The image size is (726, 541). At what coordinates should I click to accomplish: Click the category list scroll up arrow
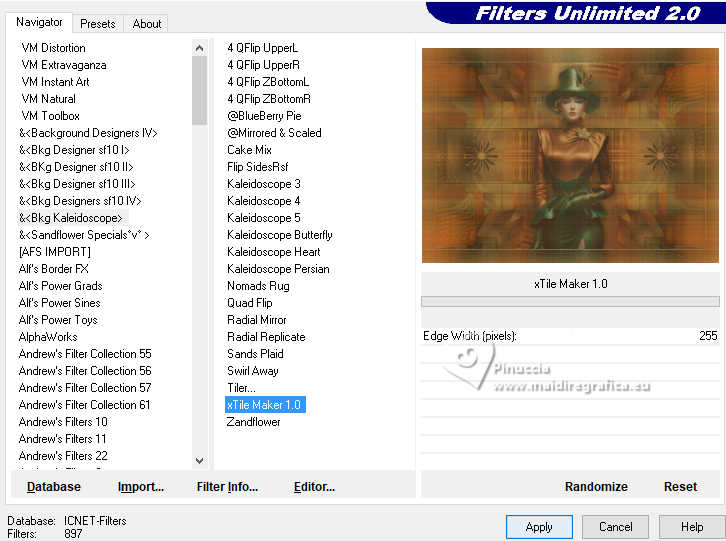(x=200, y=48)
